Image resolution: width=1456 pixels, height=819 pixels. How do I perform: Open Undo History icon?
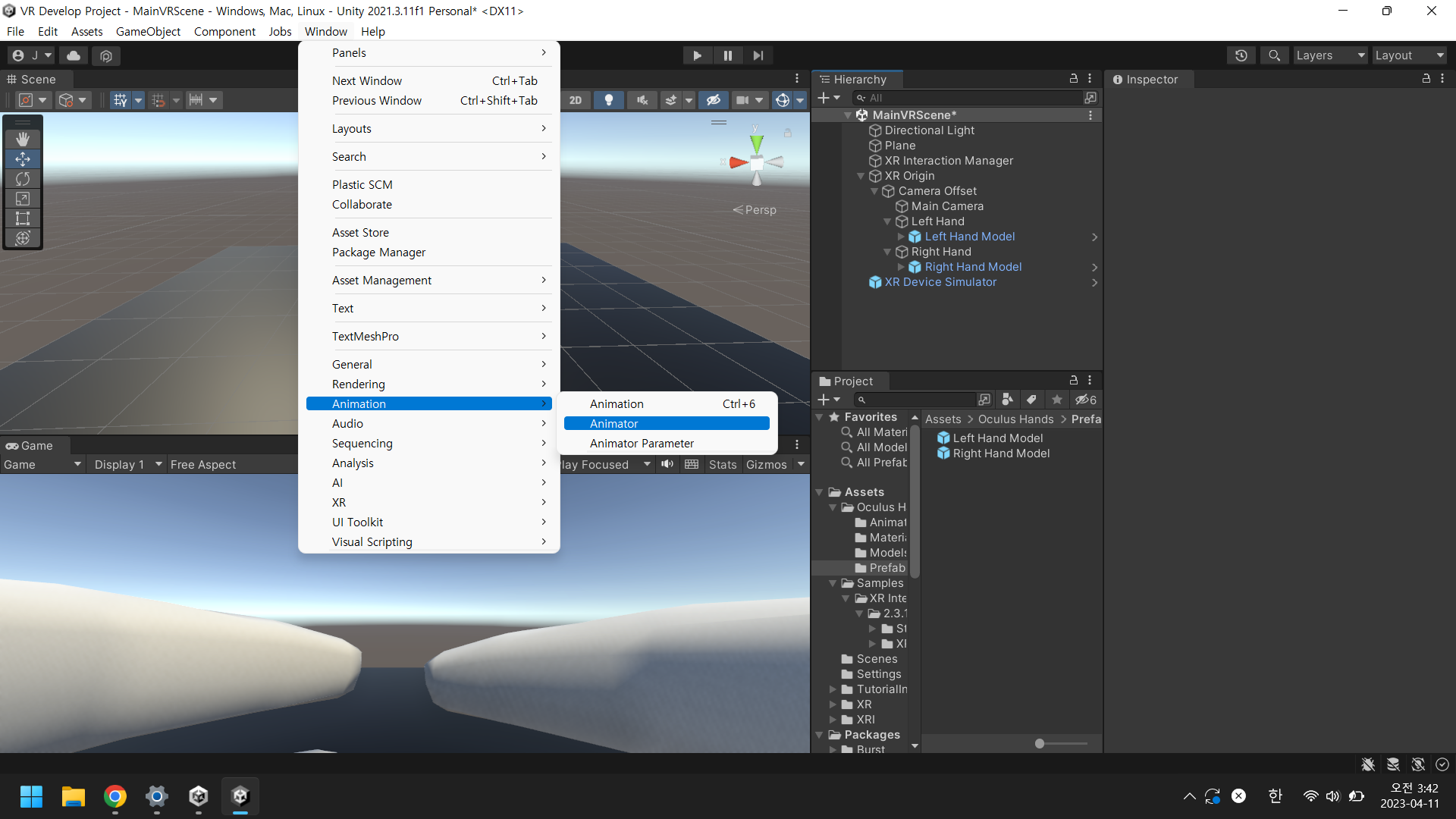(x=1241, y=55)
